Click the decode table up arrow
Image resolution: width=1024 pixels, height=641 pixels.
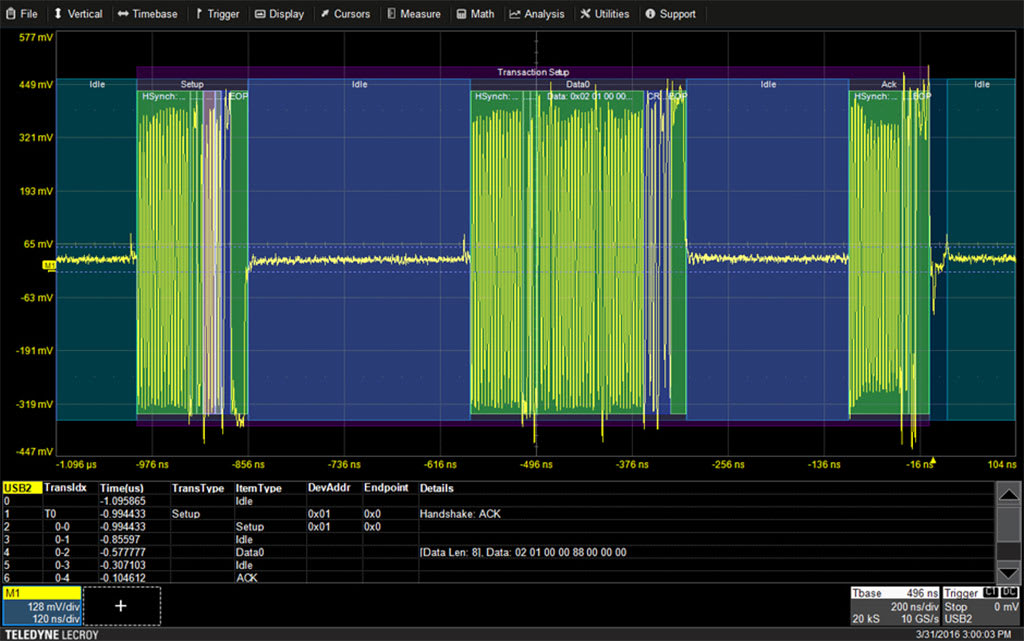pyautogui.click(x=1008, y=495)
